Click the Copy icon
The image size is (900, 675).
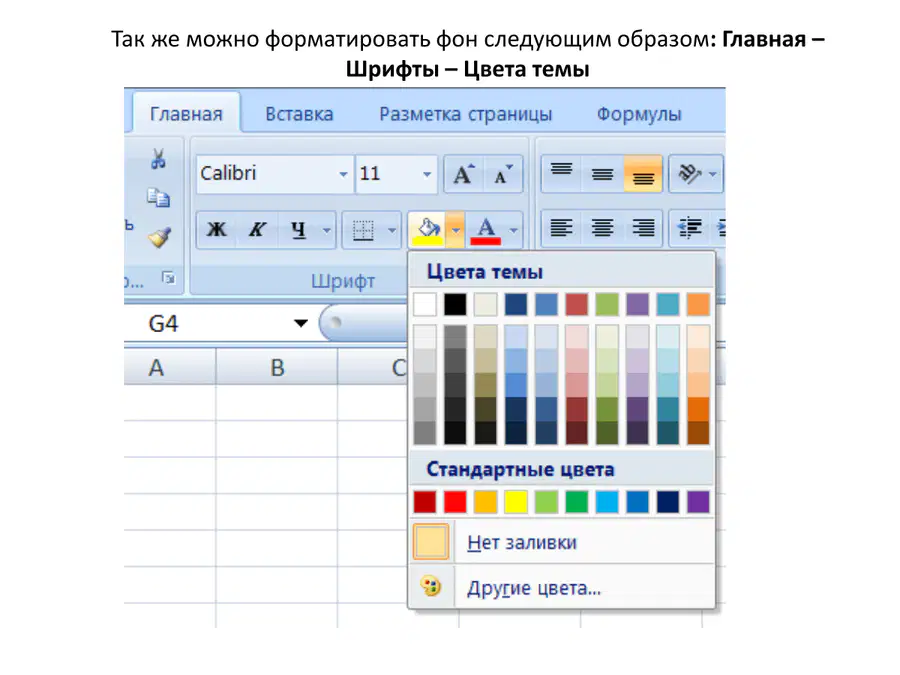(x=158, y=198)
